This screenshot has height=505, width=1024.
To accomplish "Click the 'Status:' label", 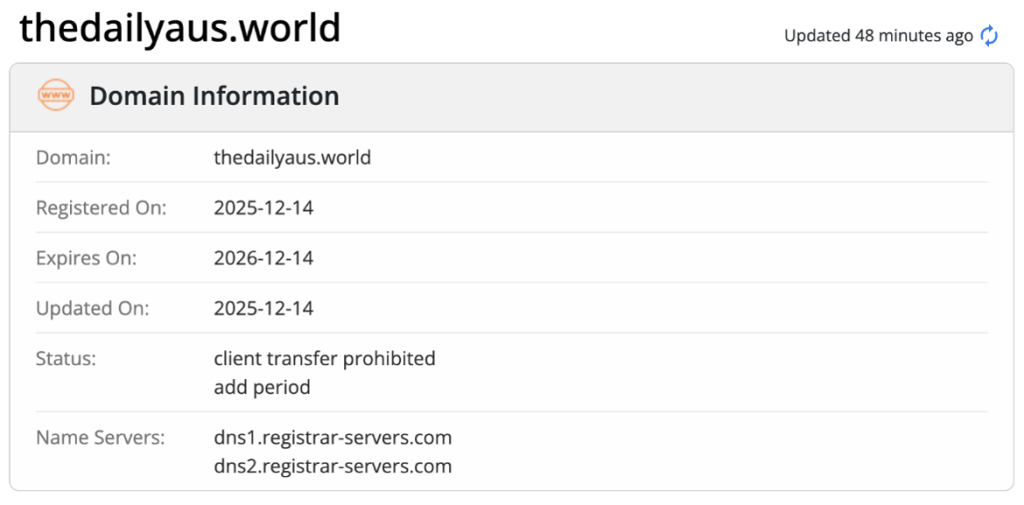I will [66, 358].
